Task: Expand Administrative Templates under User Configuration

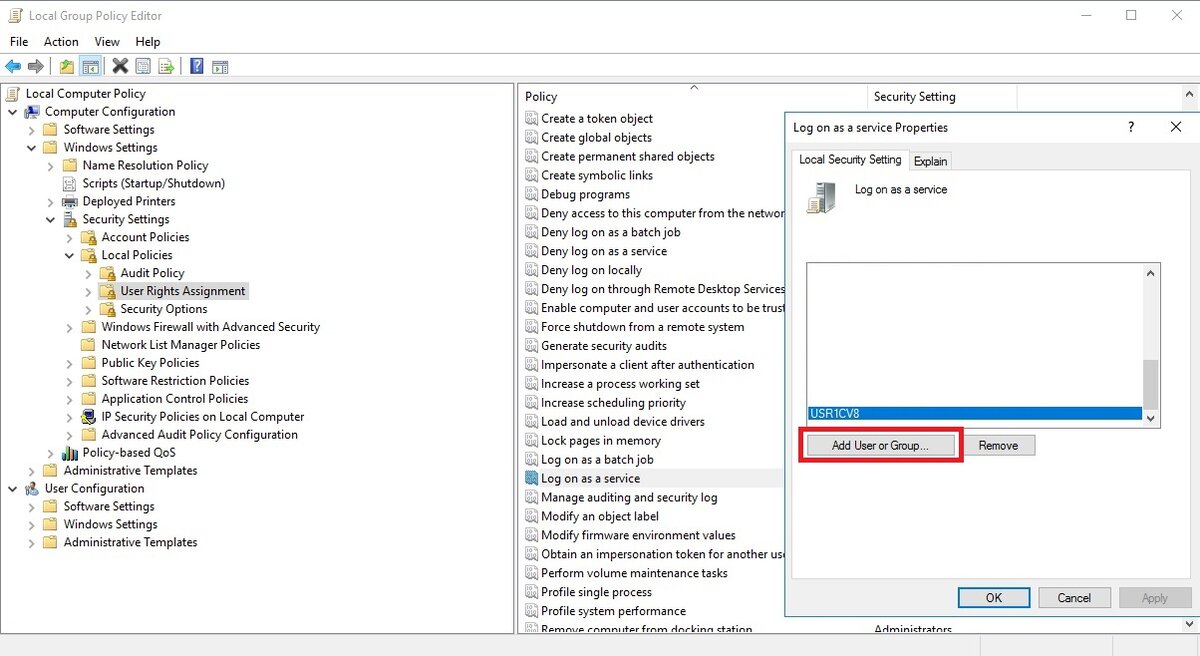Action: (x=32, y=543)
